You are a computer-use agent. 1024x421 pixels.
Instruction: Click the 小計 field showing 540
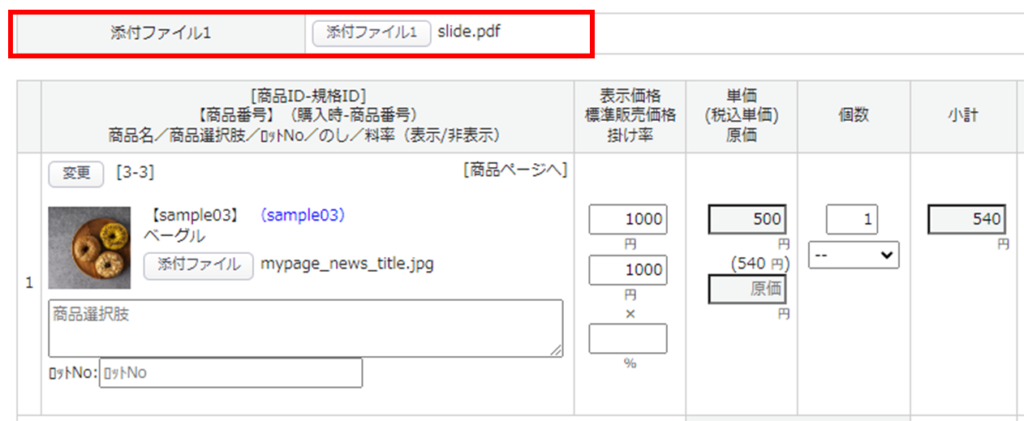click(x=967, y=220)
